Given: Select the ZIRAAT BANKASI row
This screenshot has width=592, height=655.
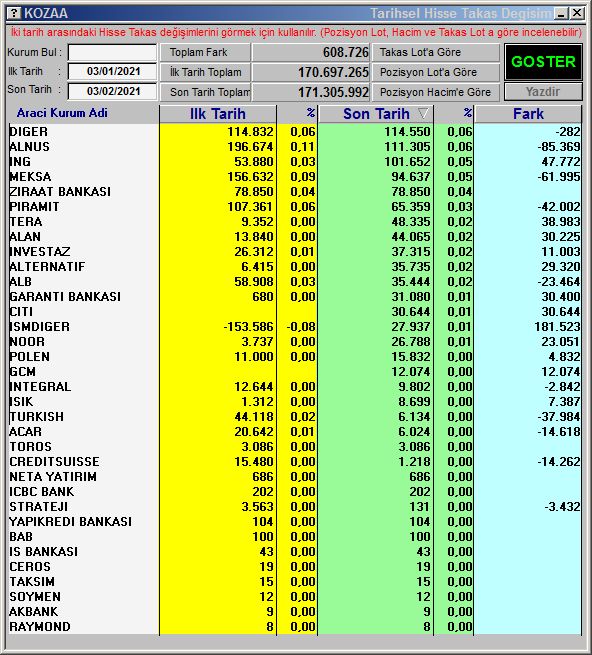Looking at the screenshot, I should click(x=295, y=191).
